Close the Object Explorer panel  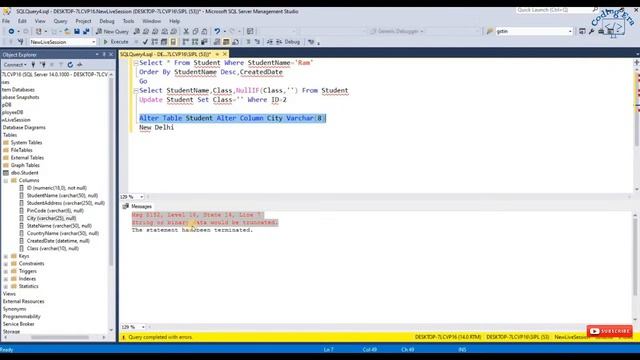point(111,54)
